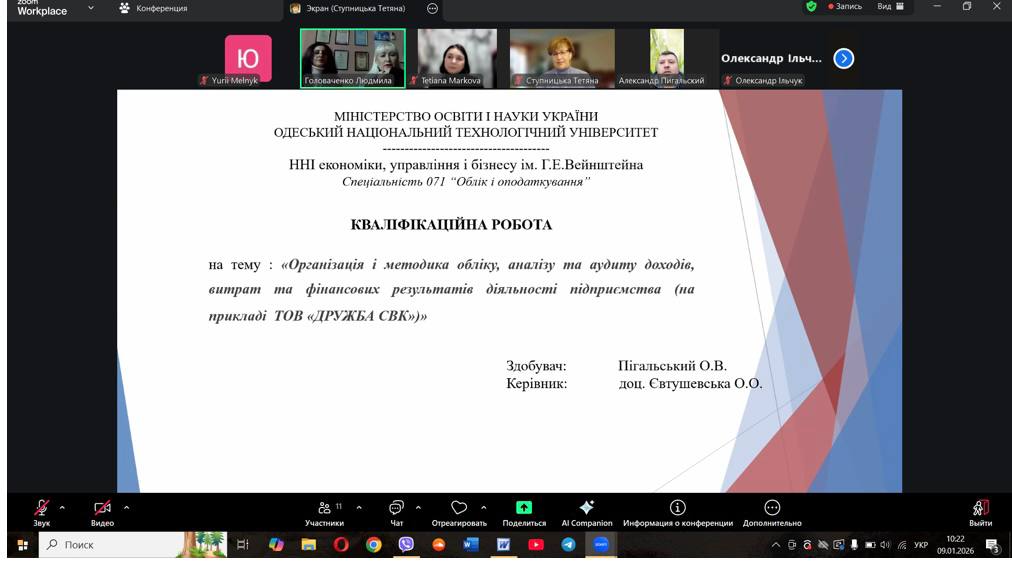Click the green Поделиться share screen button
This screenshot has width=1012, height=569.
[x=524, y=512]
